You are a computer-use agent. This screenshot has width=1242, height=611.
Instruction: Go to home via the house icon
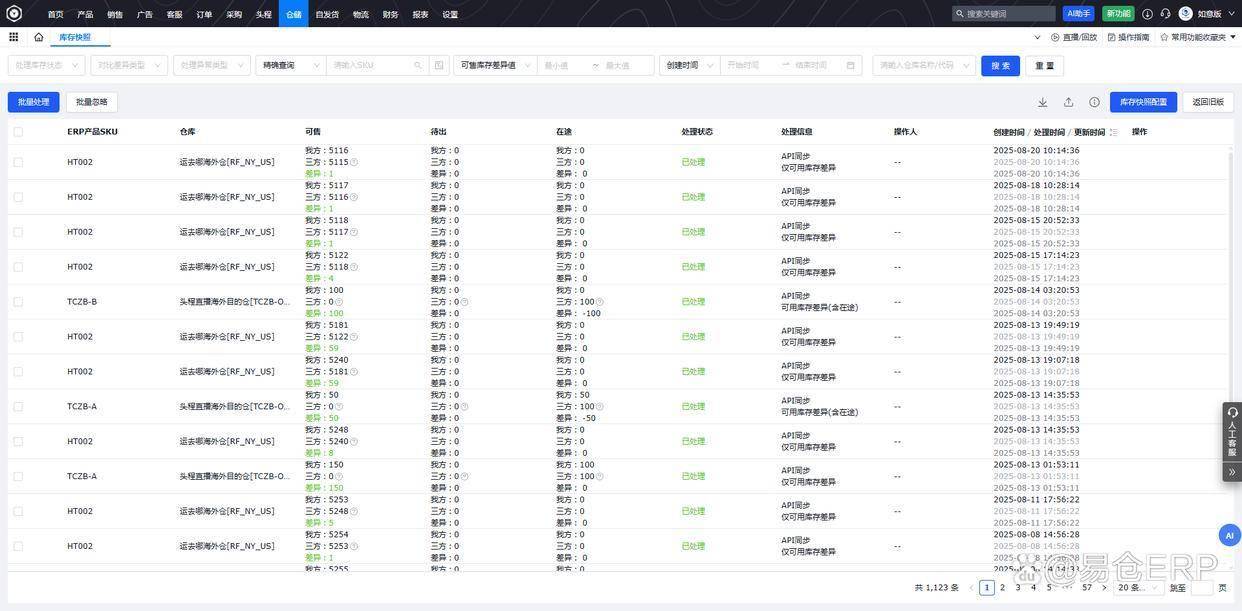click(x=39, y=37)
